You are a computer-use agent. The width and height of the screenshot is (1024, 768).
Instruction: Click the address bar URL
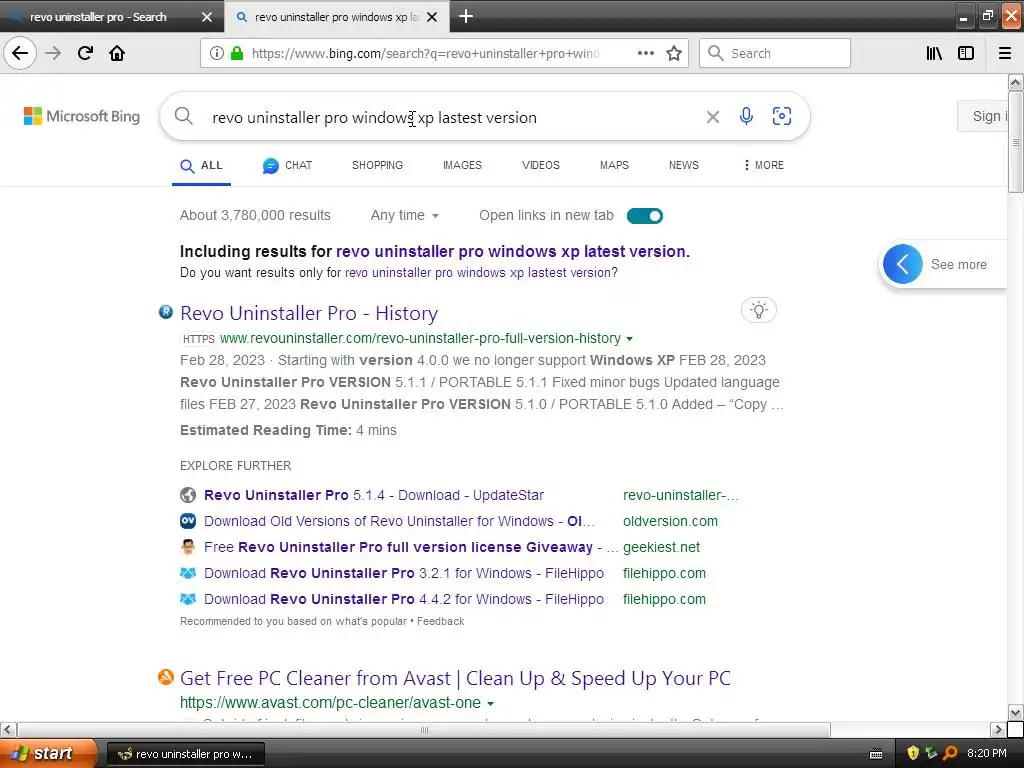pyautogui.click(x=425, y=54)
